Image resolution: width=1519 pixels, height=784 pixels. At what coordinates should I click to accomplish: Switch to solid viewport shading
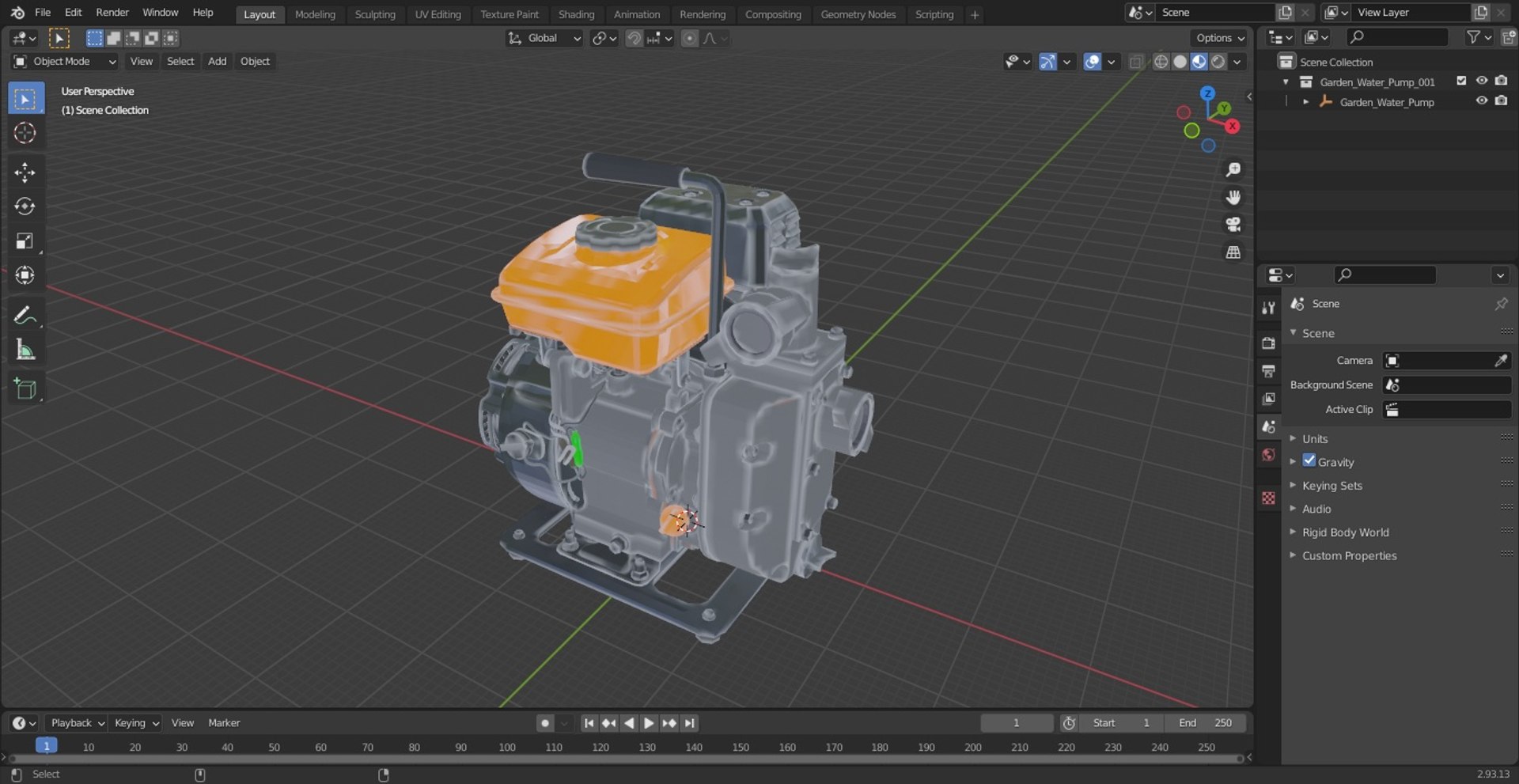click(1180, 62)
